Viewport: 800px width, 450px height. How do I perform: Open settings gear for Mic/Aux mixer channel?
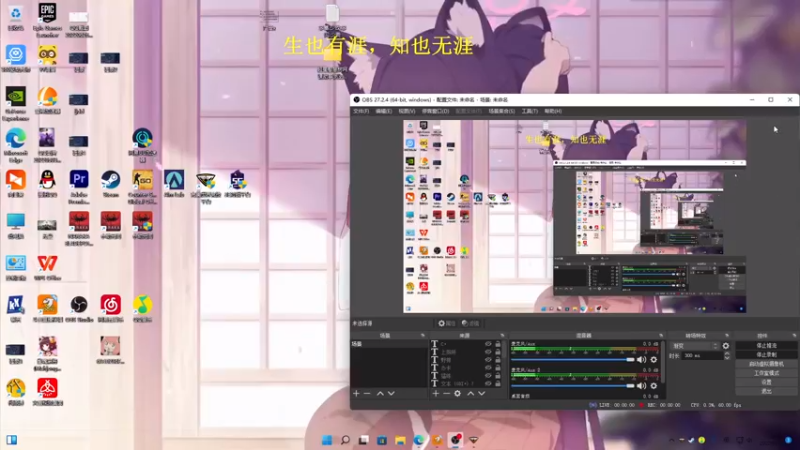tap(654, 360)
